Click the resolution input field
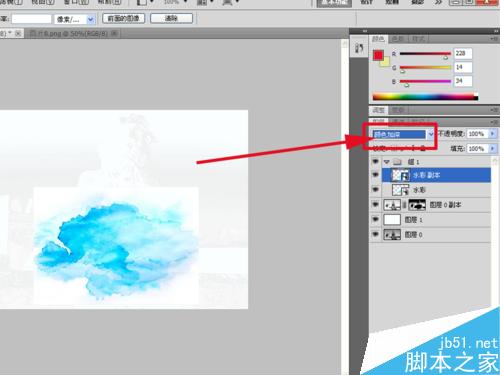The width and height of the screenshot is (500, 375). pos(31,19)
